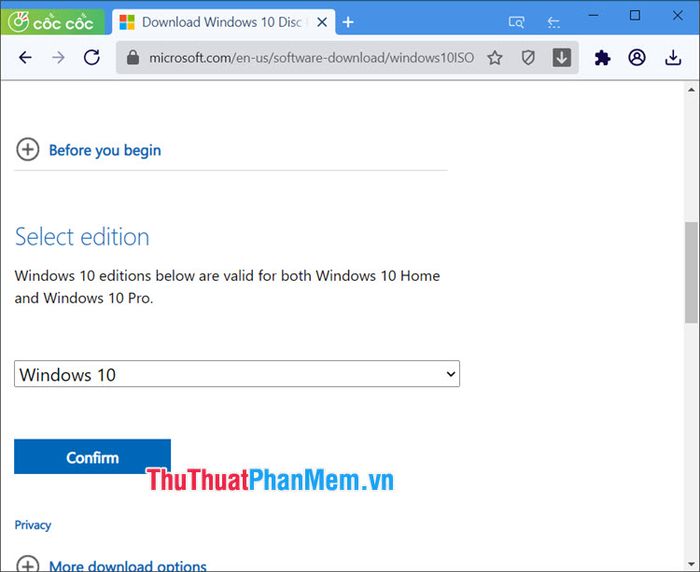Open the downloads tray icon

673,58
